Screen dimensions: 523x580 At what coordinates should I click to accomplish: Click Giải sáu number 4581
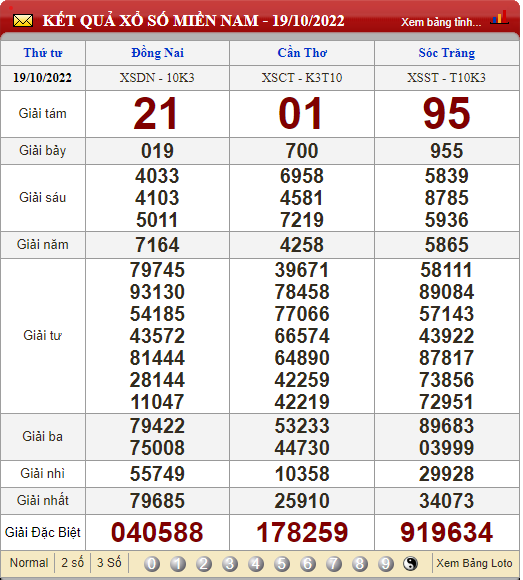(302, 198)
